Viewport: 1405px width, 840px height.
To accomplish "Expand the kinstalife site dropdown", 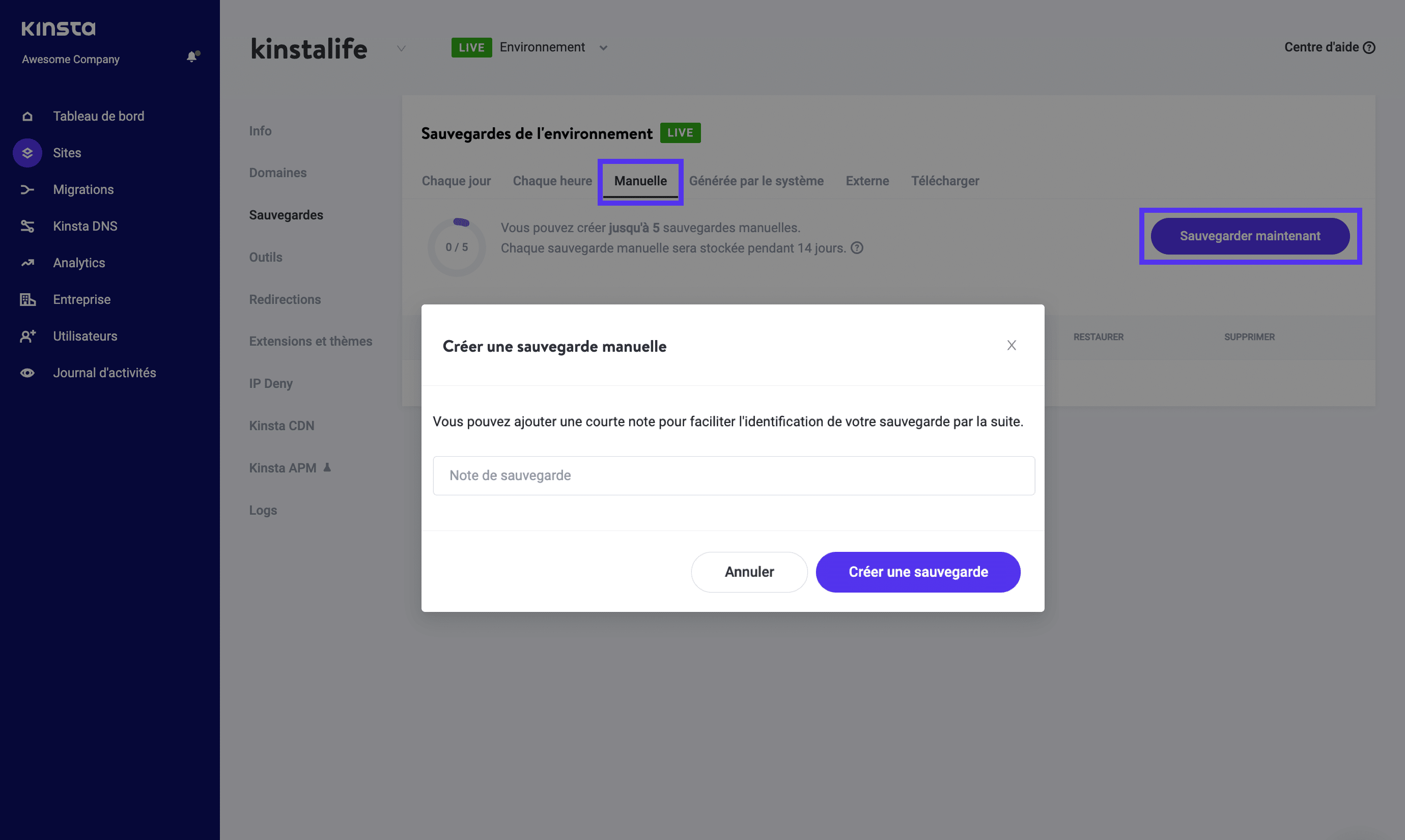I will pos(401,49).
